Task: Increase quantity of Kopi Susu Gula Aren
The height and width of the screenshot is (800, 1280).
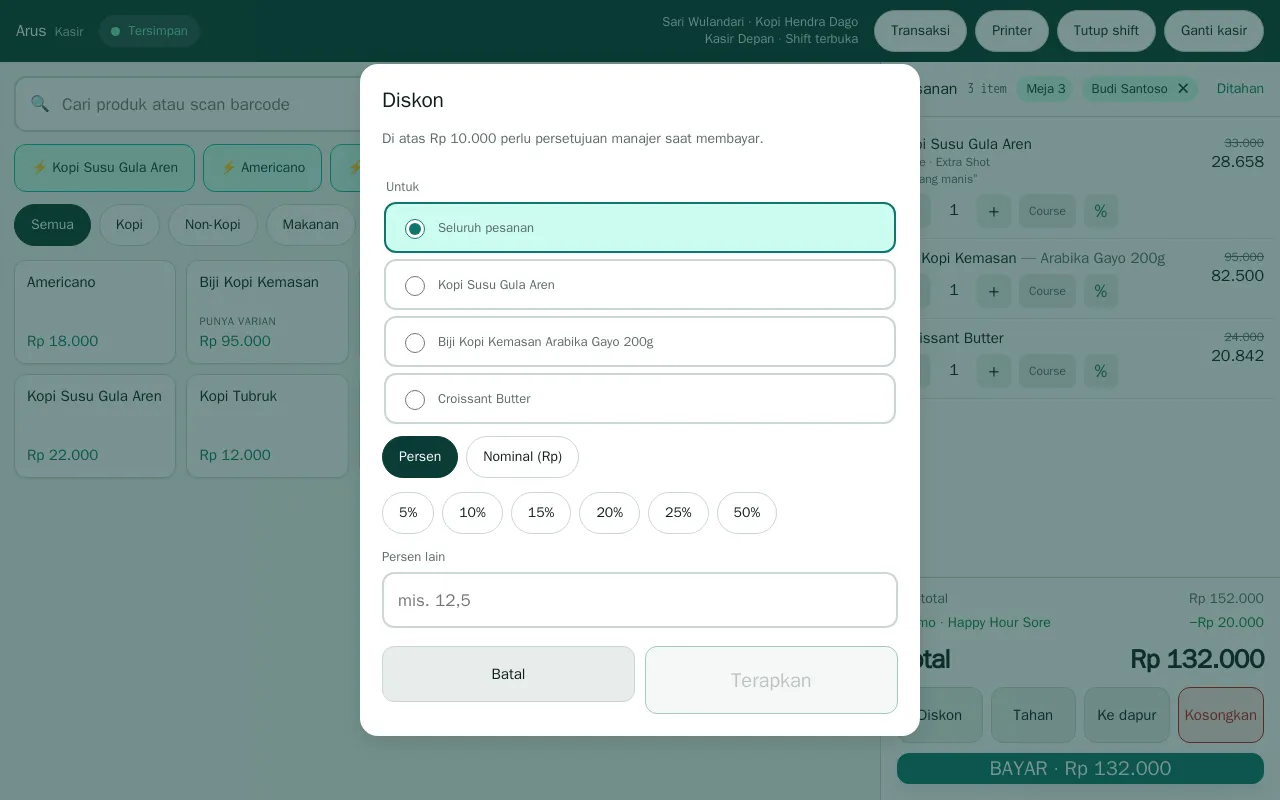Action: (993, 211)
